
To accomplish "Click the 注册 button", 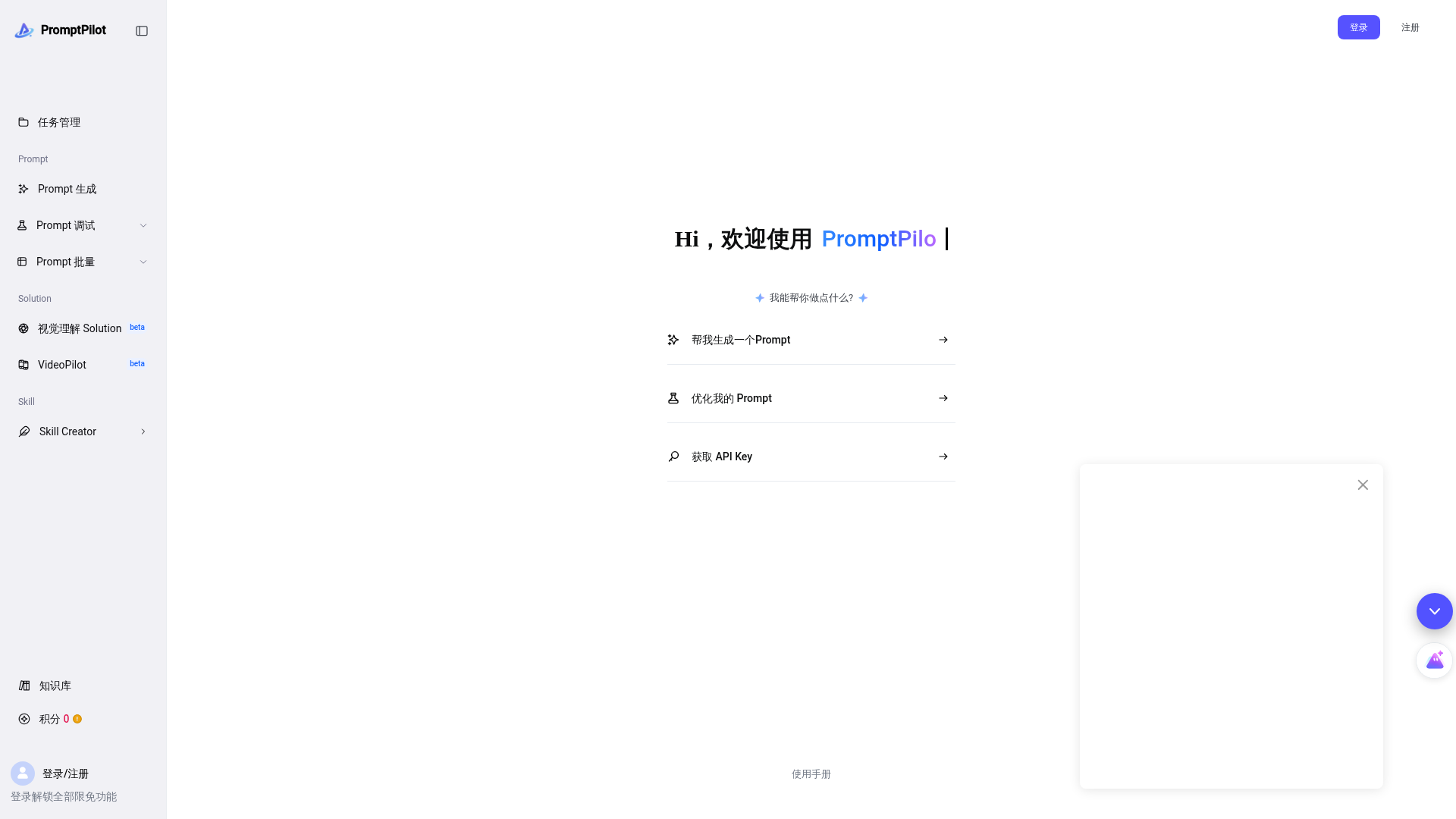I will (x=1410, y=27).
